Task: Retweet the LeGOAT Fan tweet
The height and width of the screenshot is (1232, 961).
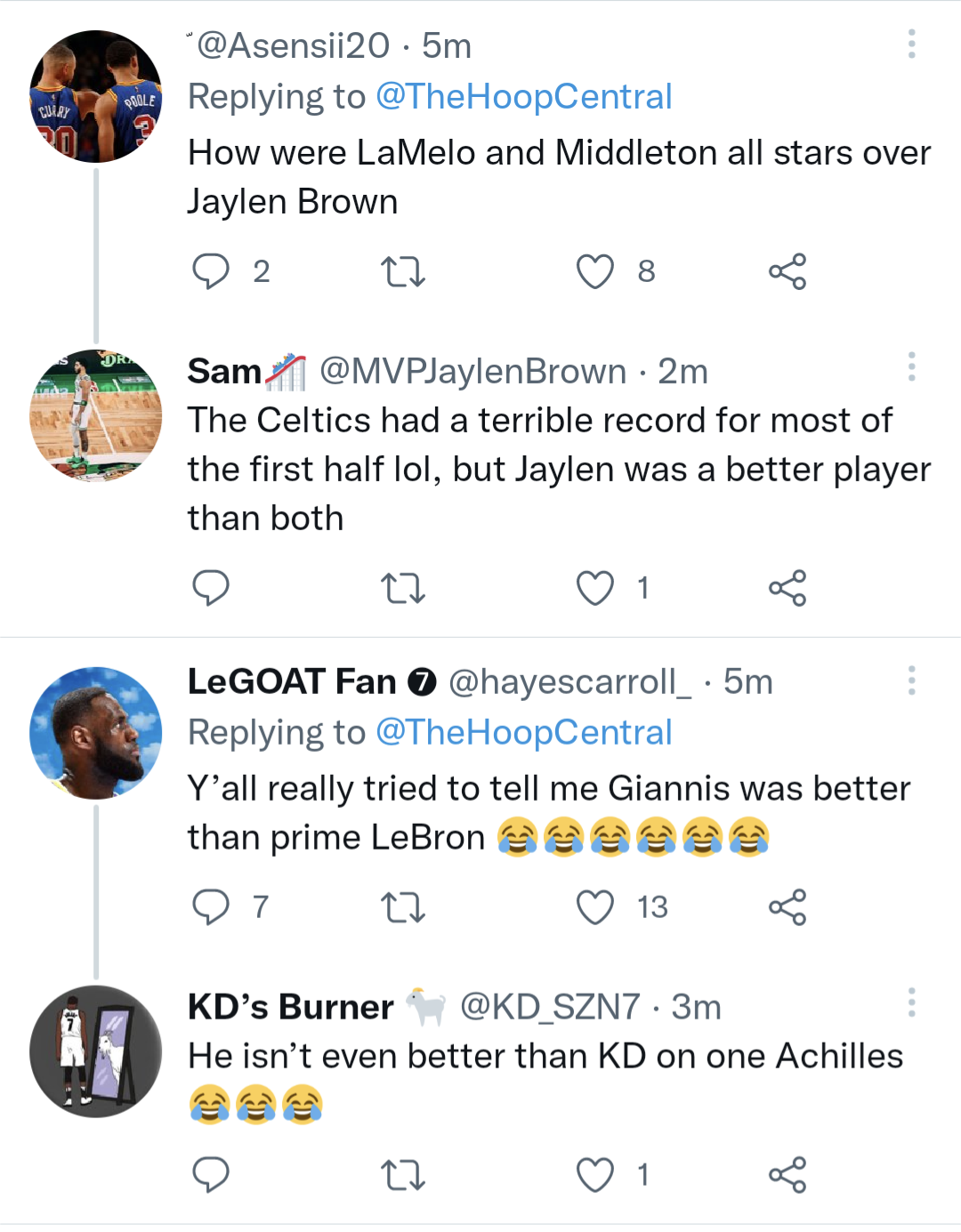Action: click(x=402, y=907)
